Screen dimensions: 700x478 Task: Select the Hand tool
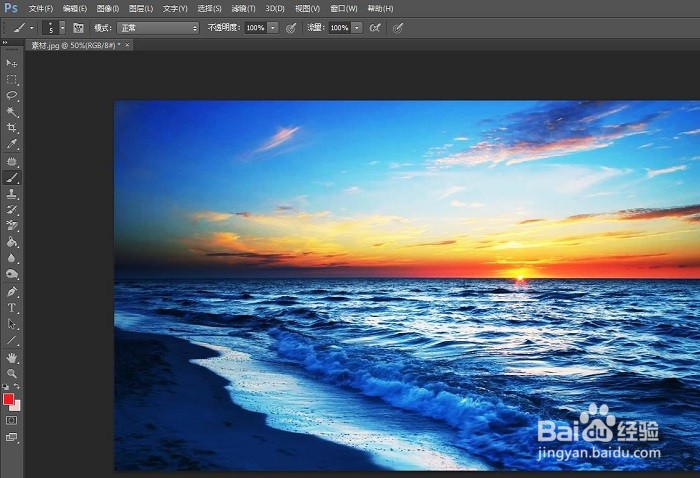[x=12, y=357]
